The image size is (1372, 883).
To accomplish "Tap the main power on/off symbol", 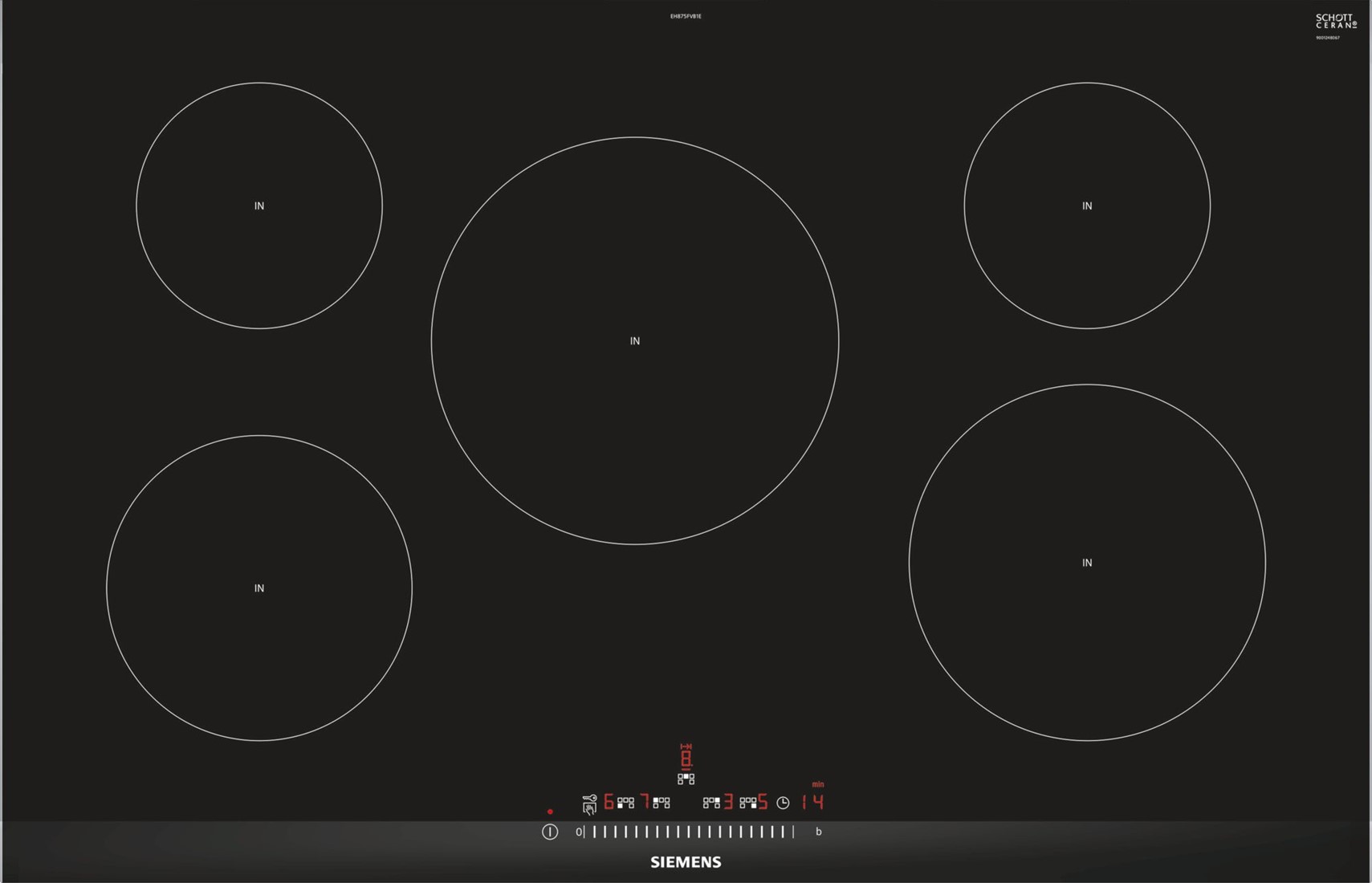I will pyautogui.click(x=550, y=832).
